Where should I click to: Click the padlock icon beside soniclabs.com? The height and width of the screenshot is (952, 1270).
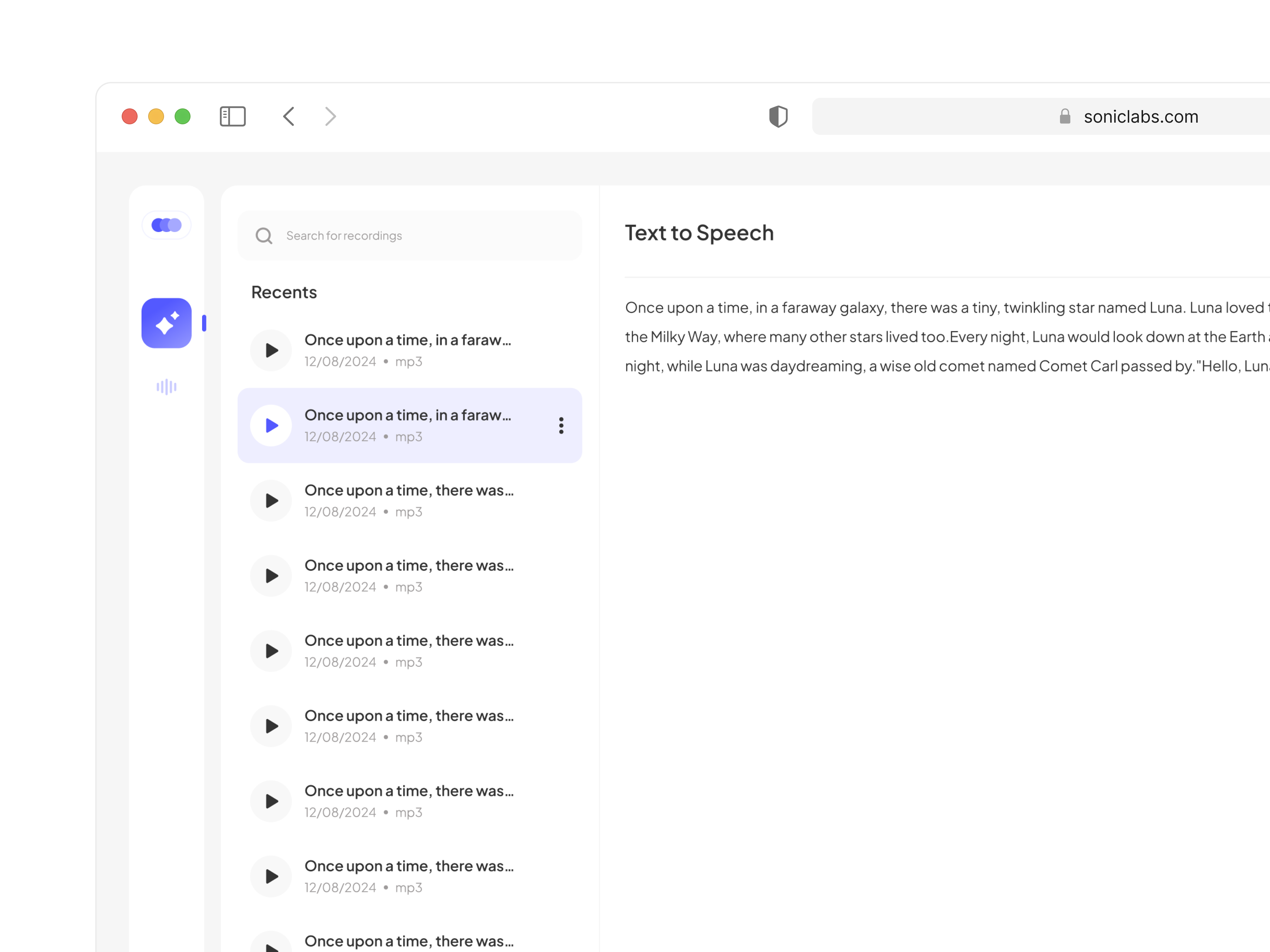coord(1065,116)
